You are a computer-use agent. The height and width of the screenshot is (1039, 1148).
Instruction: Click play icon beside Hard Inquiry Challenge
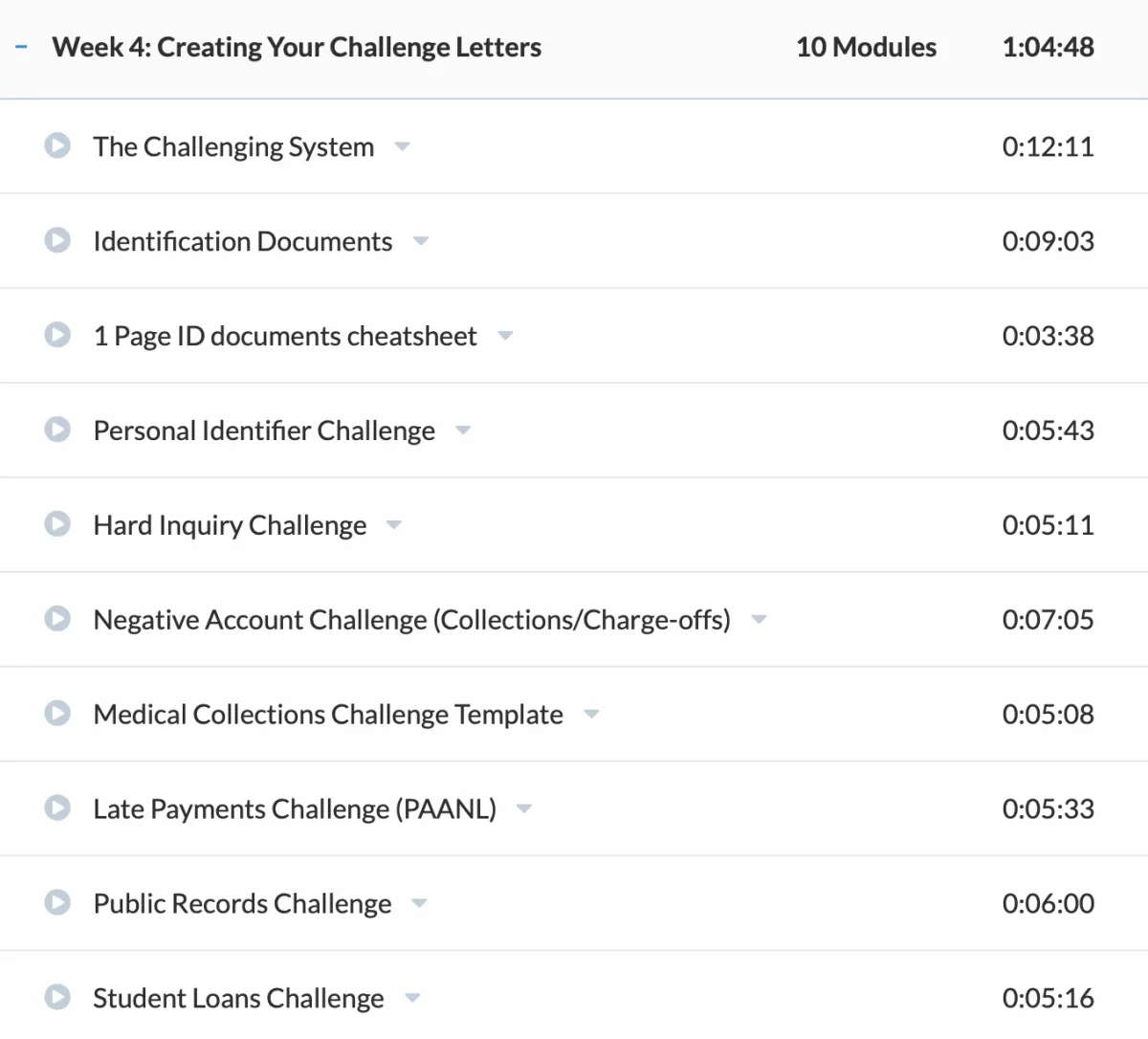point(57,524)
